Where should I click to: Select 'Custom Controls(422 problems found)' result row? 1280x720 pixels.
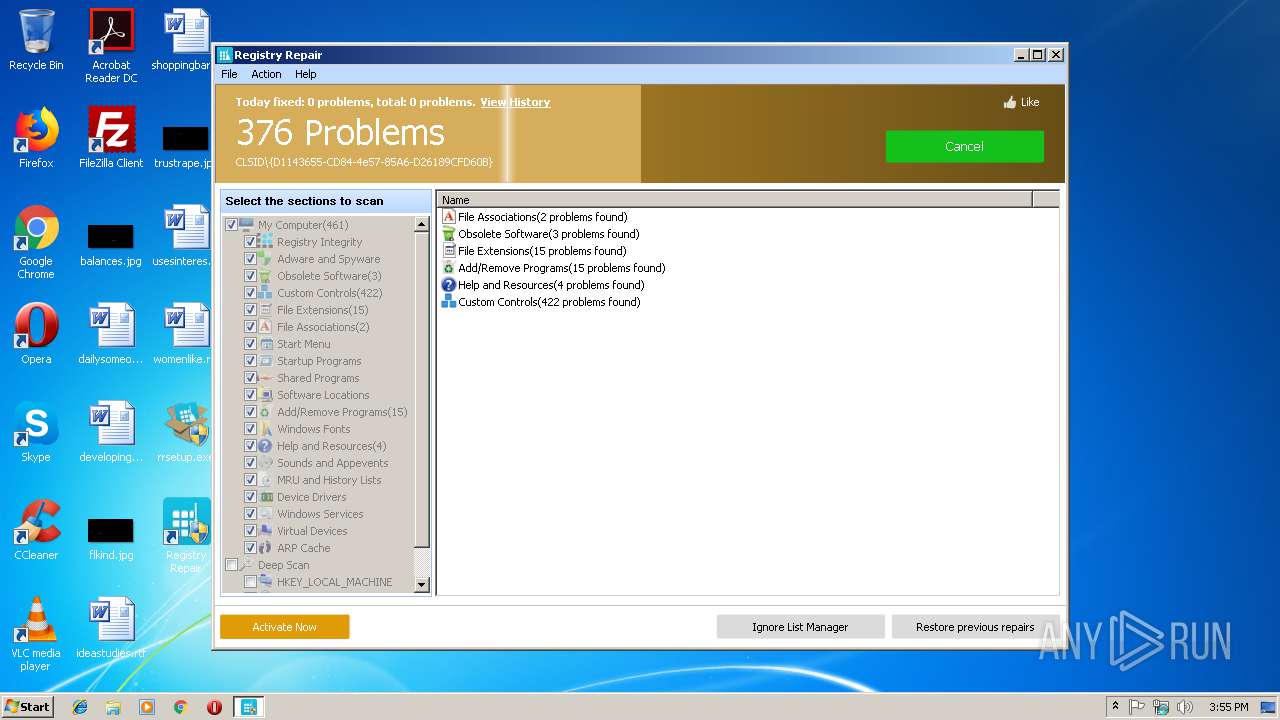point(549,302)
